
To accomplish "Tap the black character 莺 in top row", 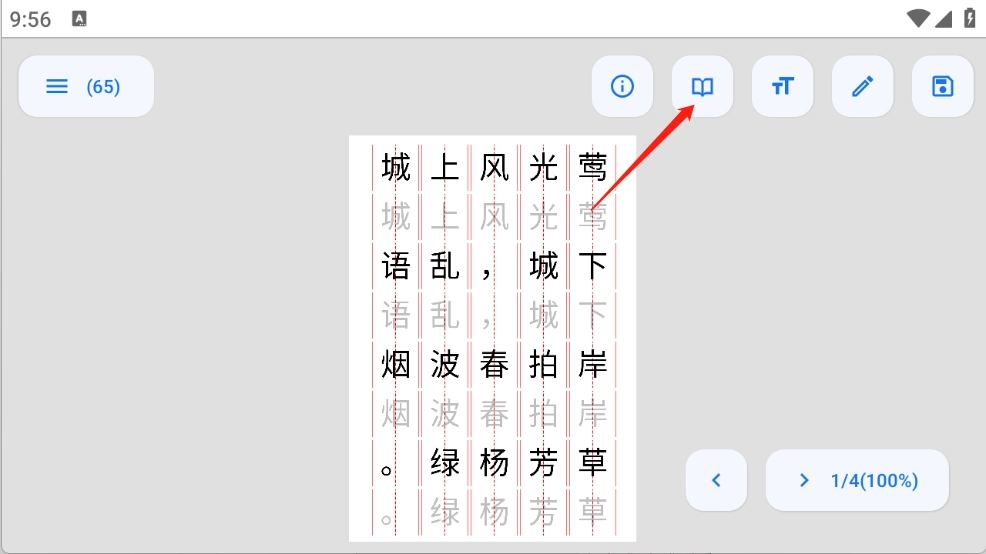I will point(593,167).
